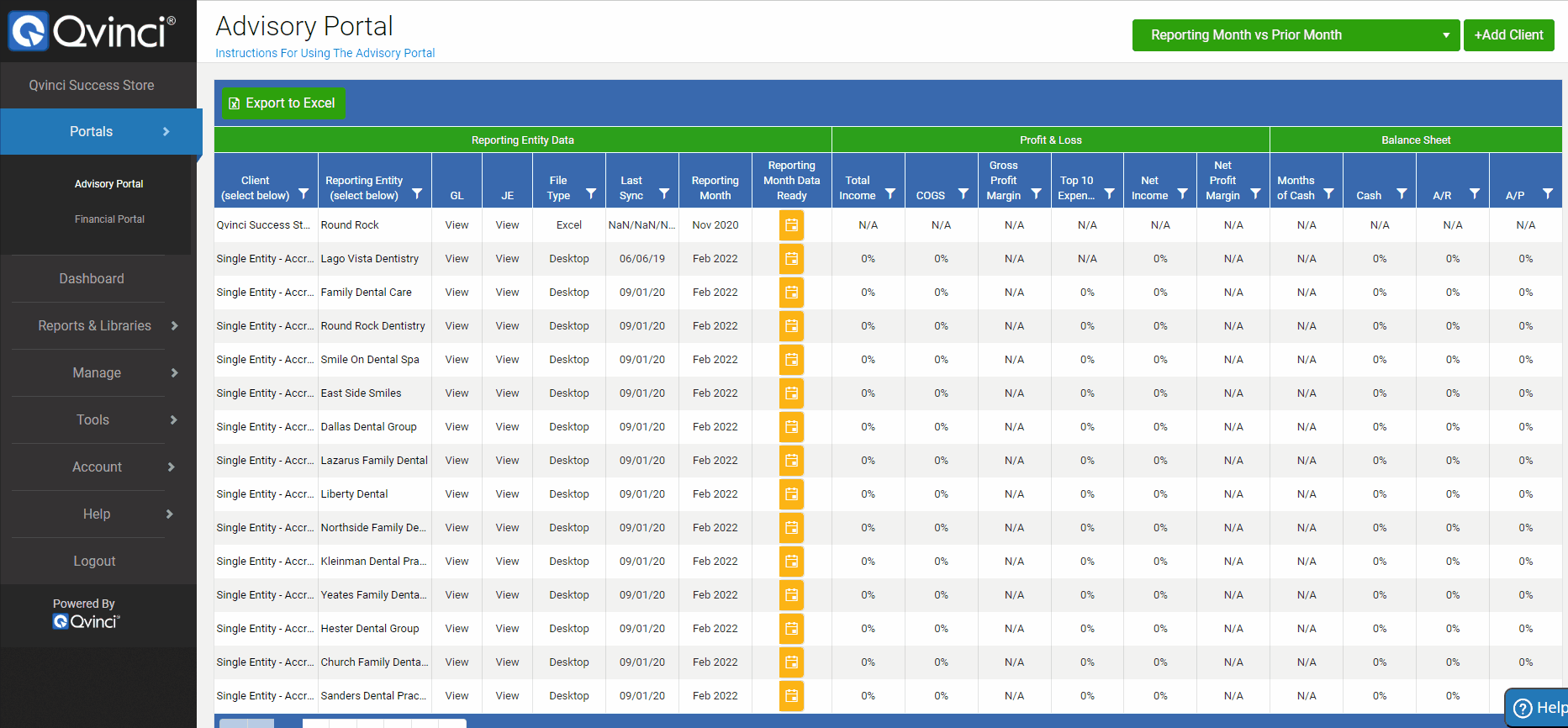Viewport: 1568px width, 728px height.
Task: Click GL View link for Liberty Dental
Action: pos(457,494)
